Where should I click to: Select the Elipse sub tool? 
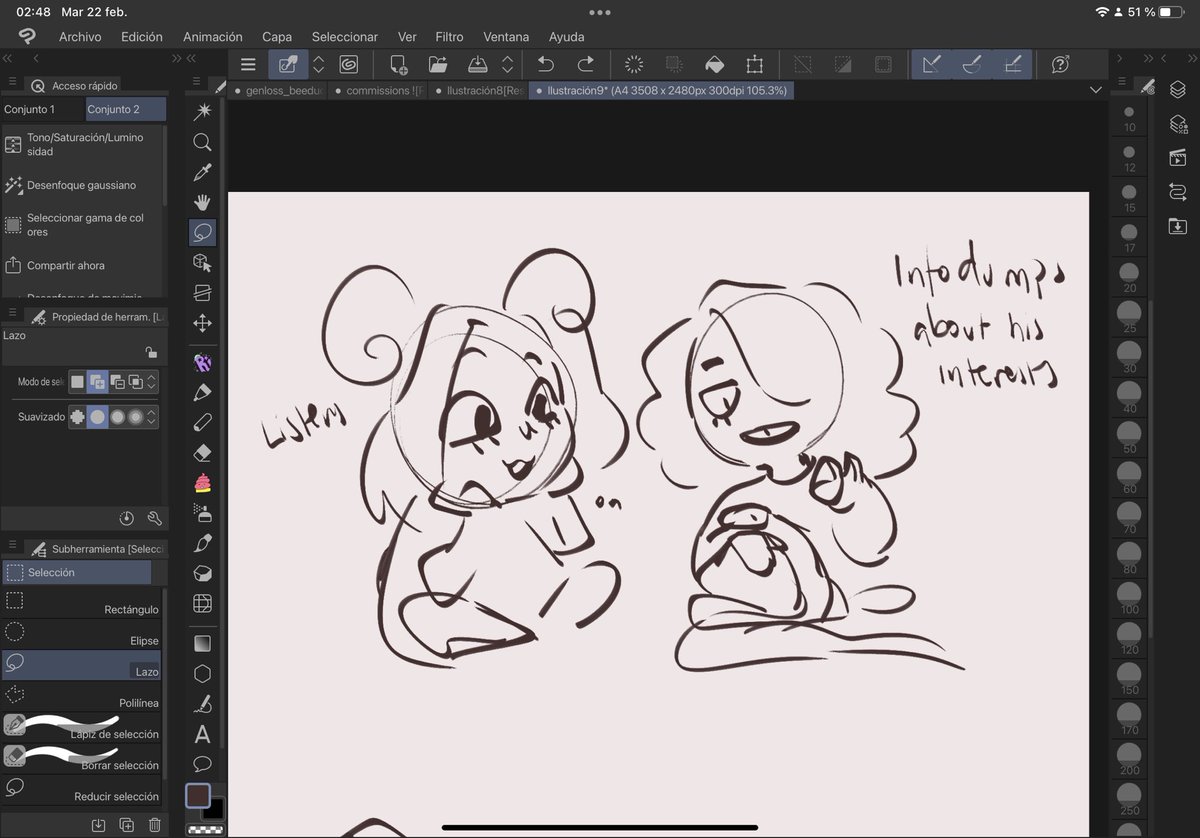click(82, 633)
